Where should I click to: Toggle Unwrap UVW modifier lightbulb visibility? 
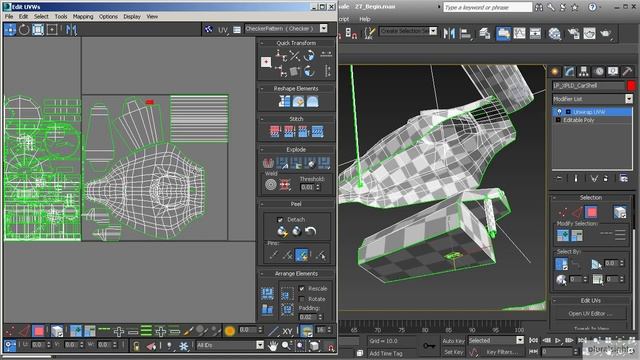coord(560,112)
